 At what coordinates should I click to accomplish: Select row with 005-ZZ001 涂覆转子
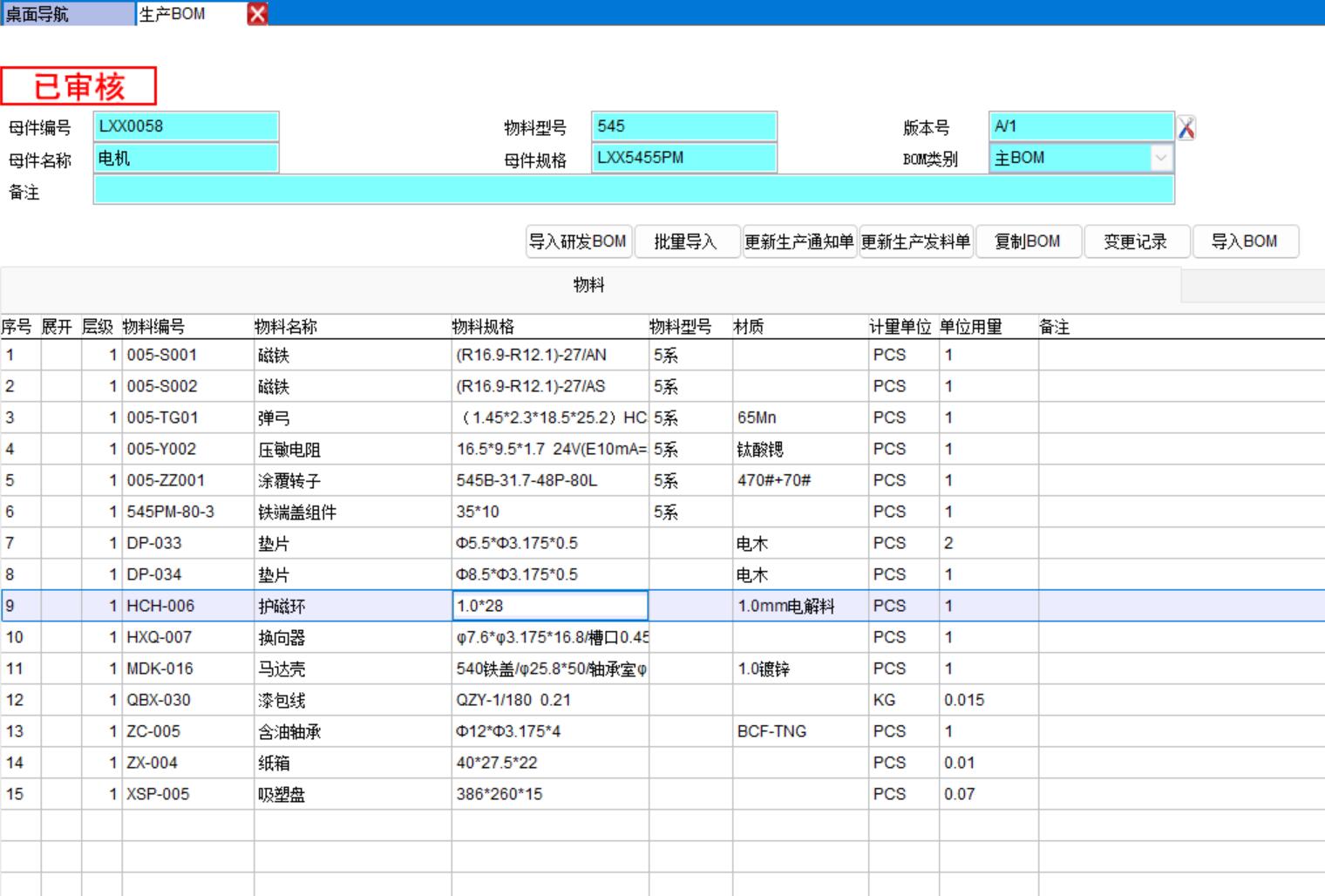pyautogui.click(x=166, y=480)
